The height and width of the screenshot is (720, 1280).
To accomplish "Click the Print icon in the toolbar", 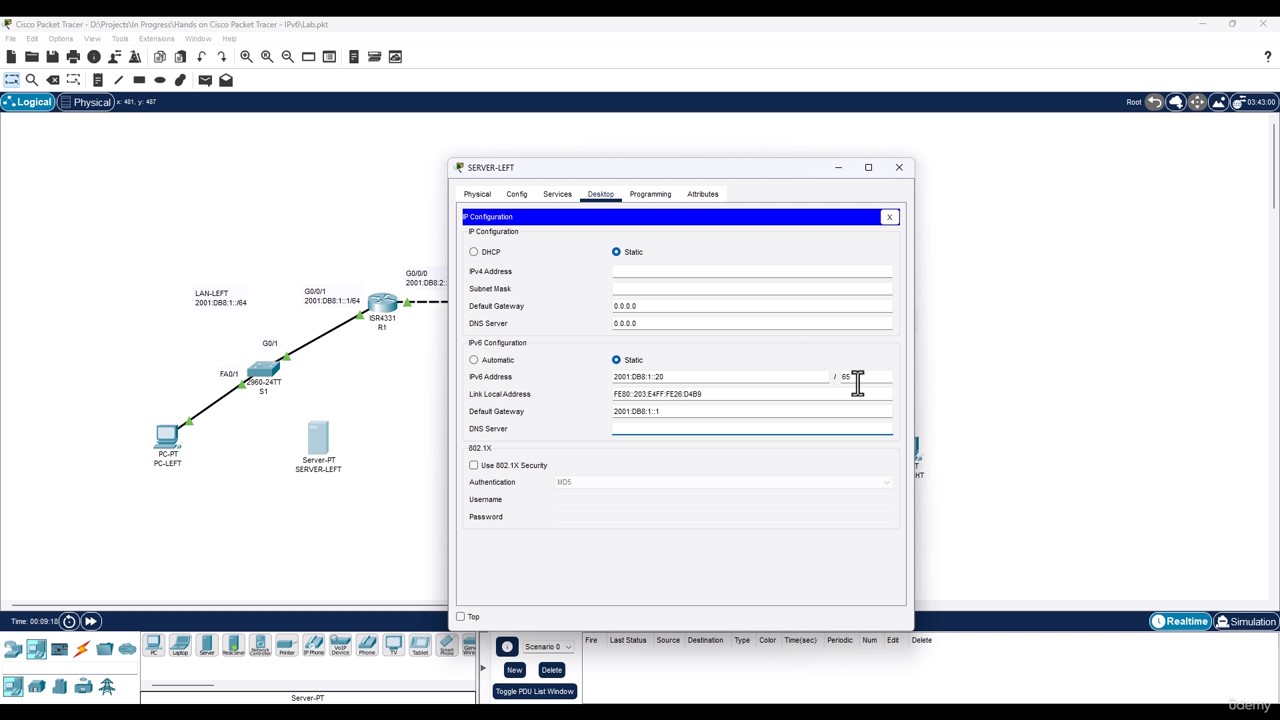I will 73,57.
